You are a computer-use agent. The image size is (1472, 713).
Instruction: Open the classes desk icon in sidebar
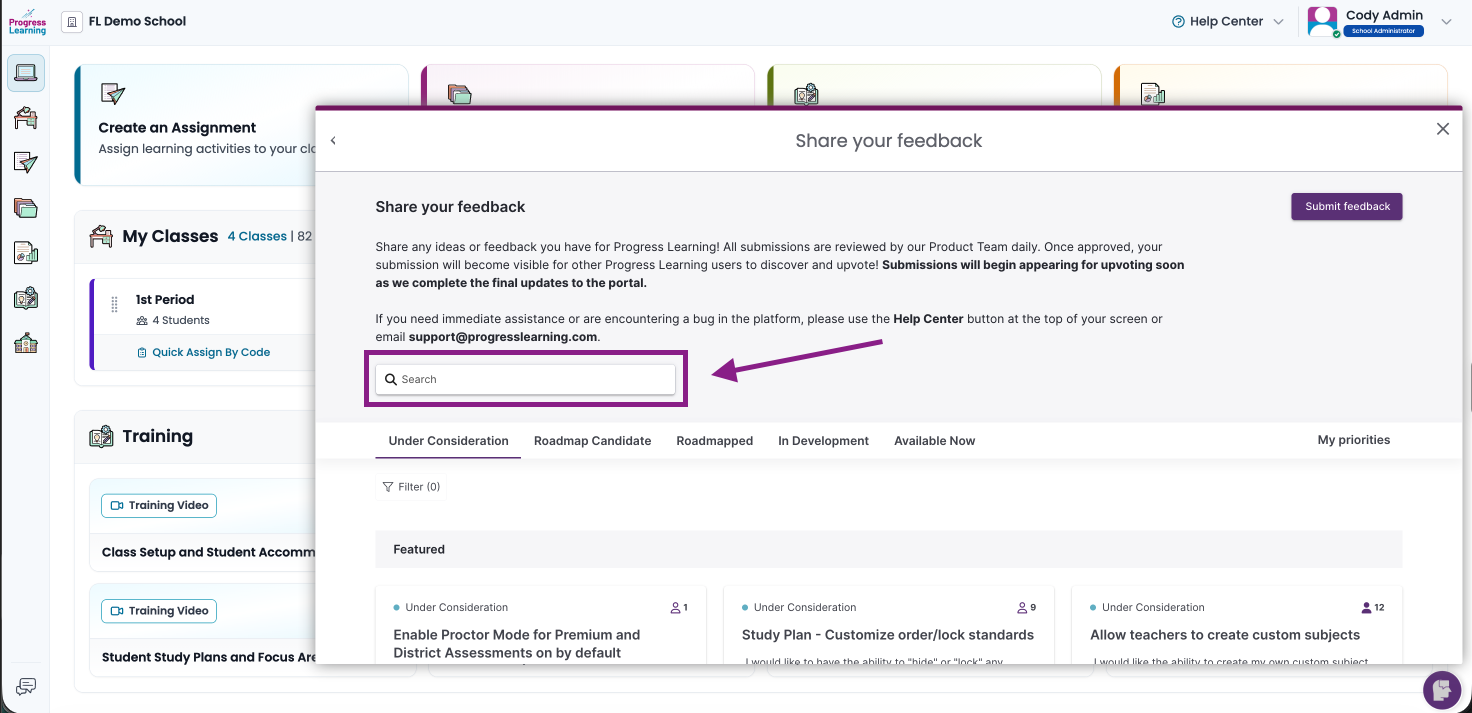pos(26,118)
